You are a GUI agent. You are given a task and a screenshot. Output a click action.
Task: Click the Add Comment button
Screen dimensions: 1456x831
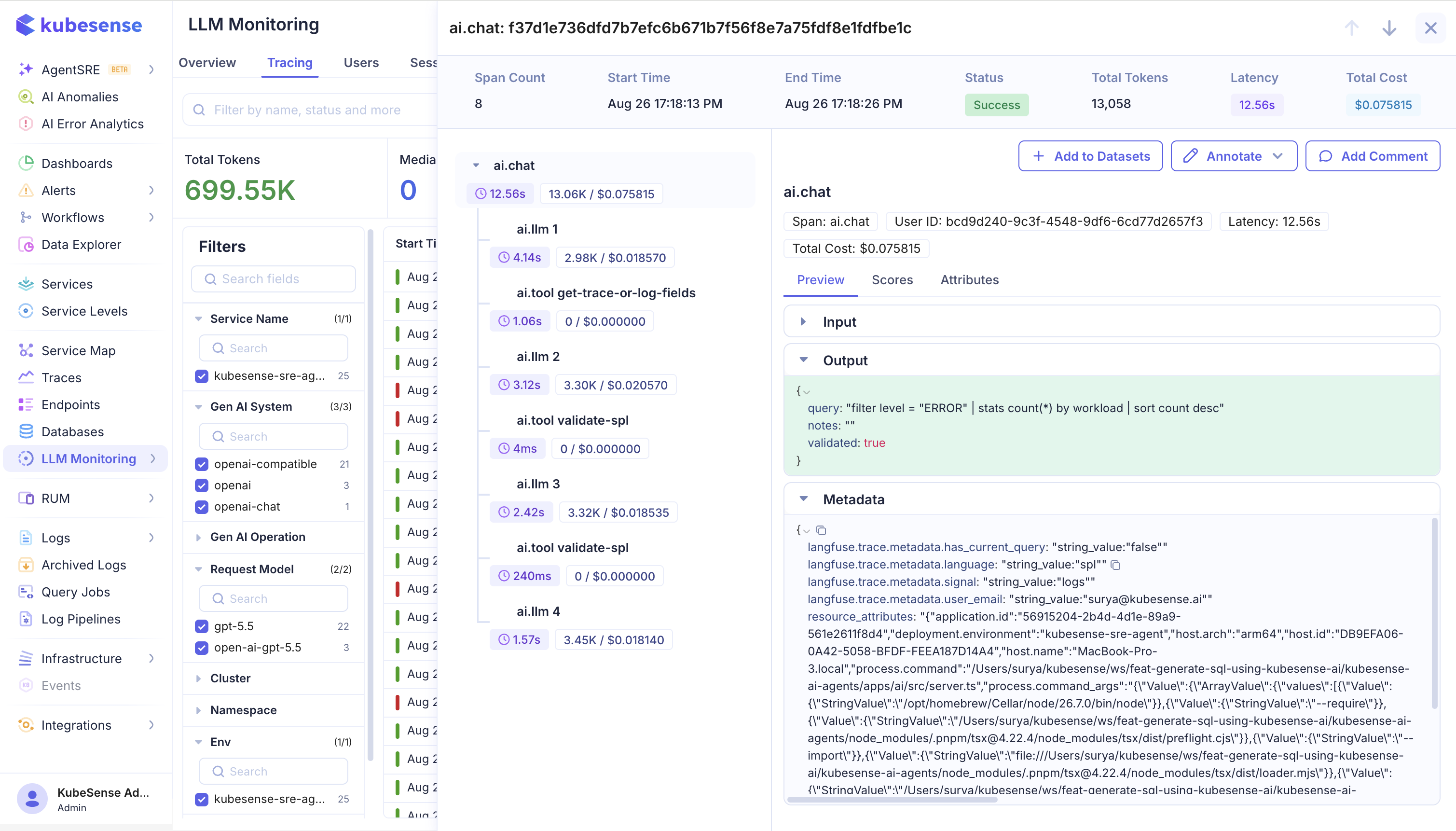pyautogui.click(x=1372, y=156)
